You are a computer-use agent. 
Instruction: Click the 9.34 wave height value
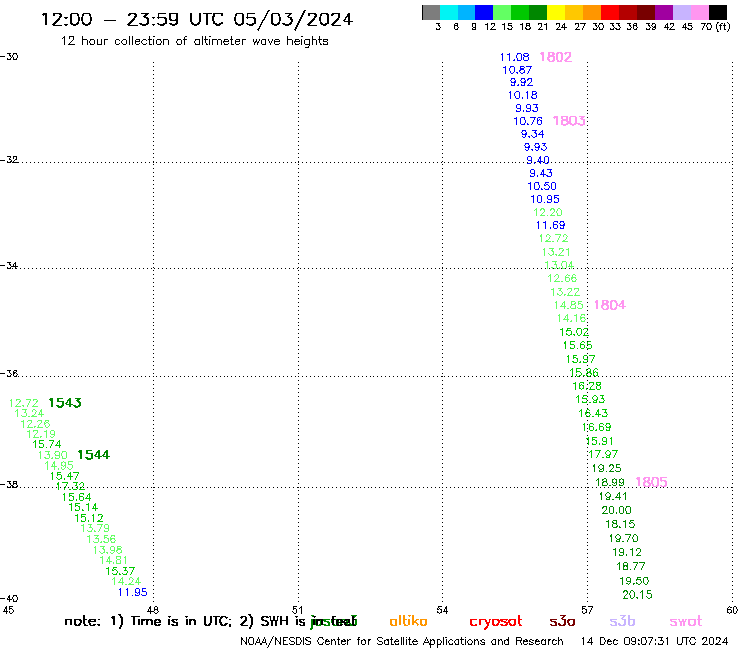click(x=533, y=135)
